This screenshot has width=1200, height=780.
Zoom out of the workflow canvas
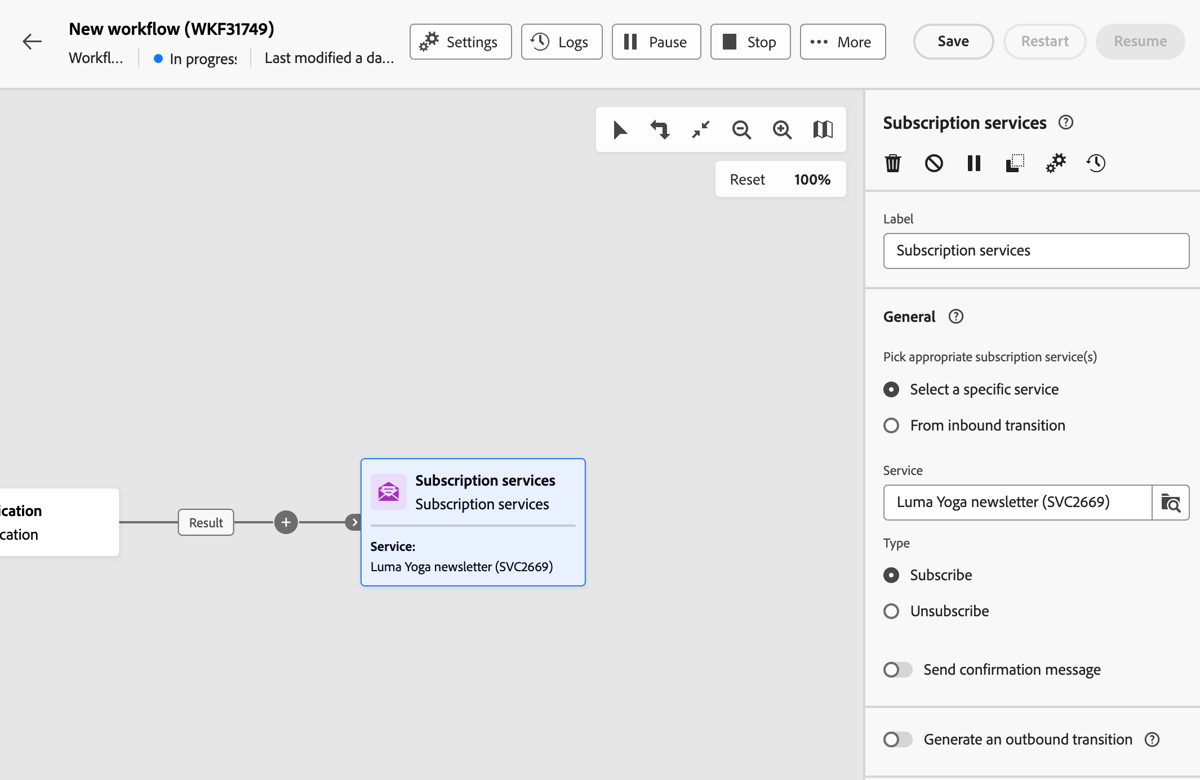(741, 129)
